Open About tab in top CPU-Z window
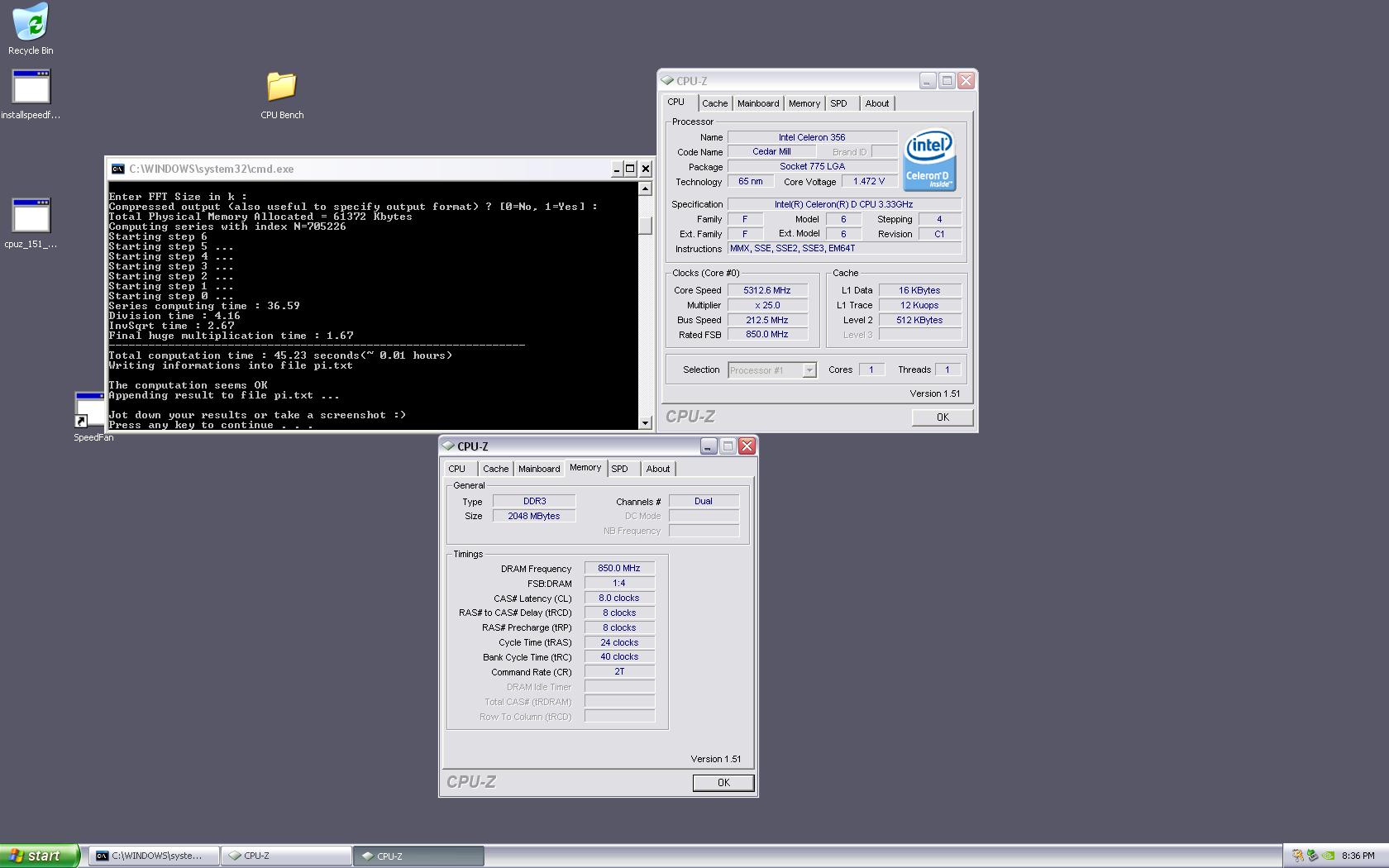The height and width of the screenshot is (868, 1389). [x=877, y=103]
